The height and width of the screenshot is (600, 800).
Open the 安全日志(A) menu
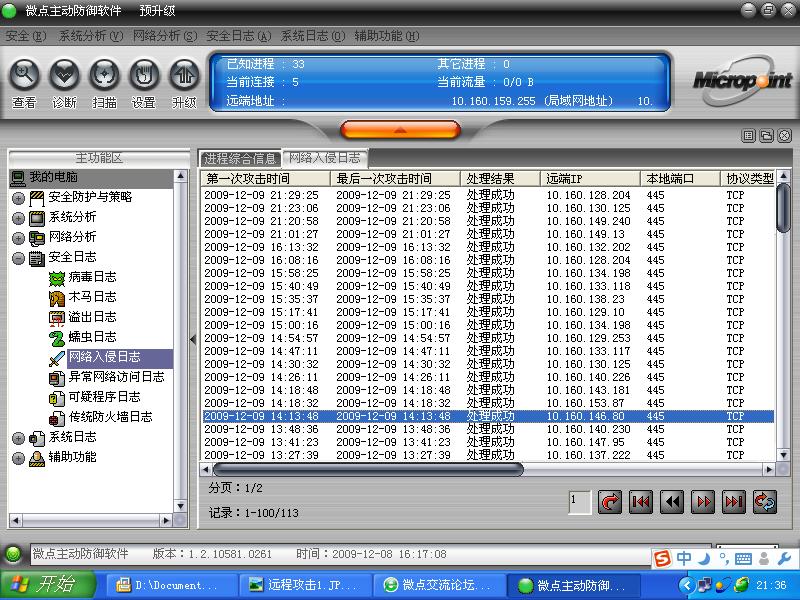(x=239, y=36)
